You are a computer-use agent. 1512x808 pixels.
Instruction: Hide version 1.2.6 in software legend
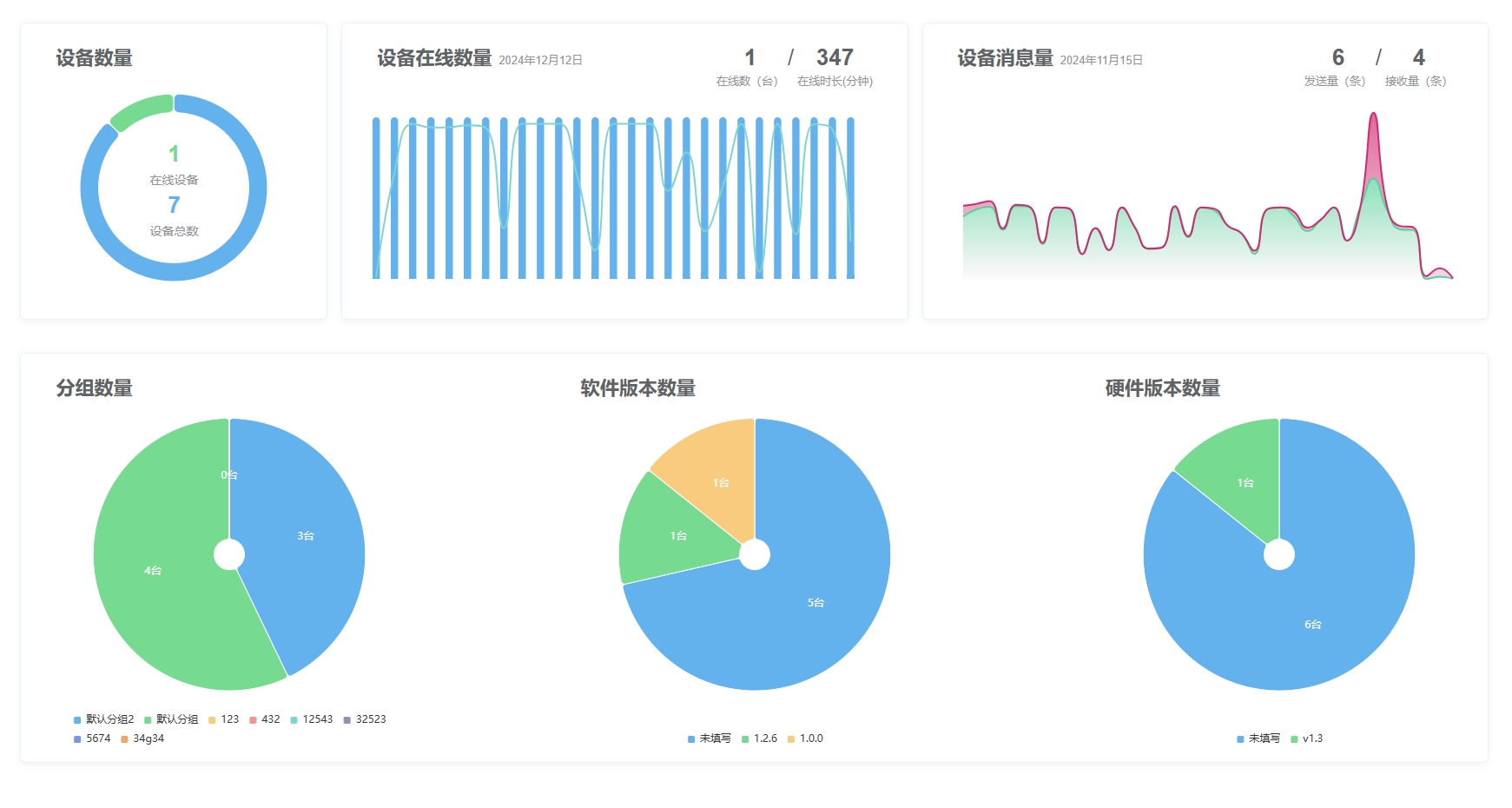pos(759,738)
